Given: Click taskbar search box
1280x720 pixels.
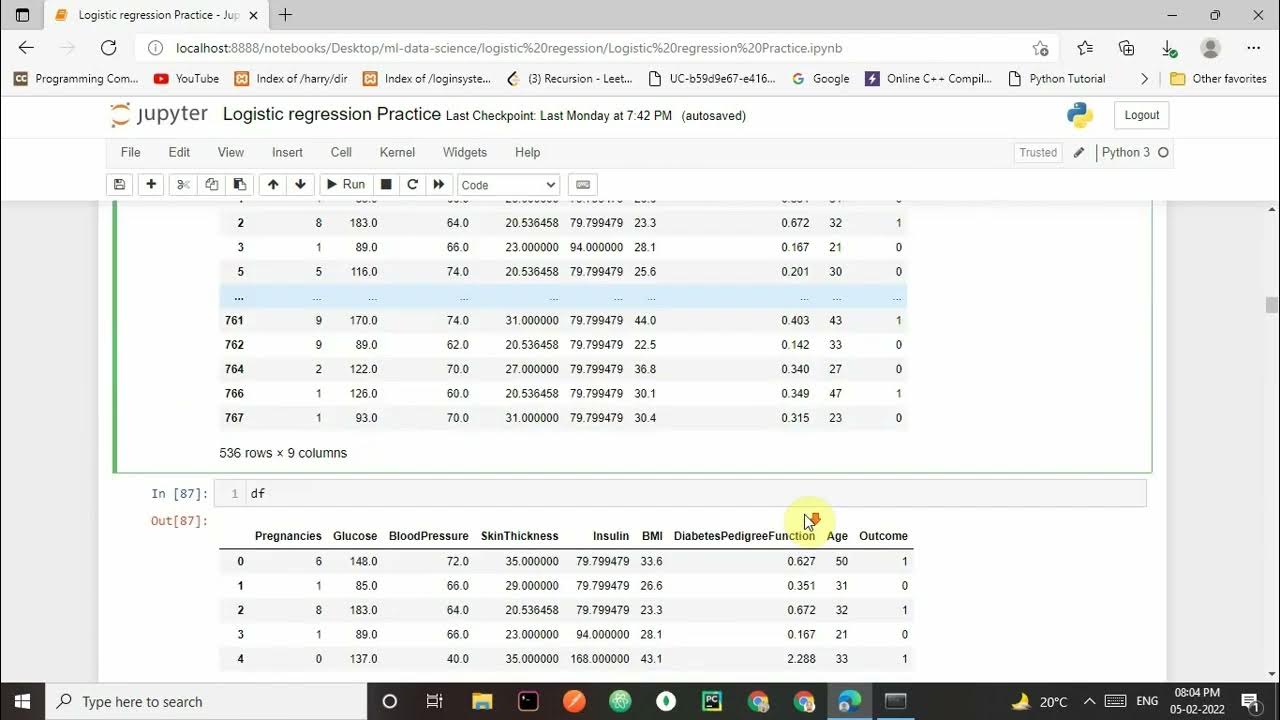Looking at the screenshot, I should (x=207, y=701).
